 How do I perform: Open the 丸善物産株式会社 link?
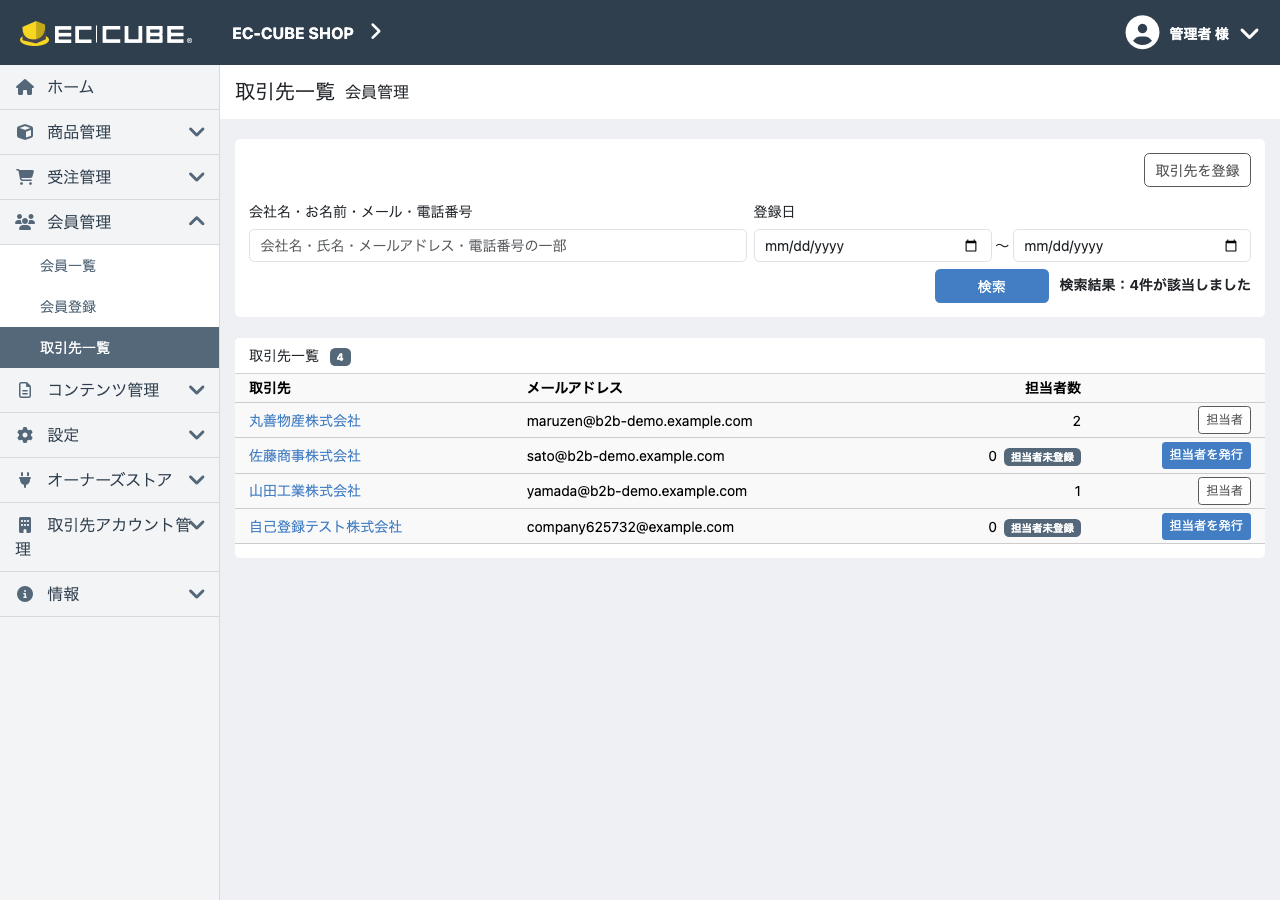[305, 421]
